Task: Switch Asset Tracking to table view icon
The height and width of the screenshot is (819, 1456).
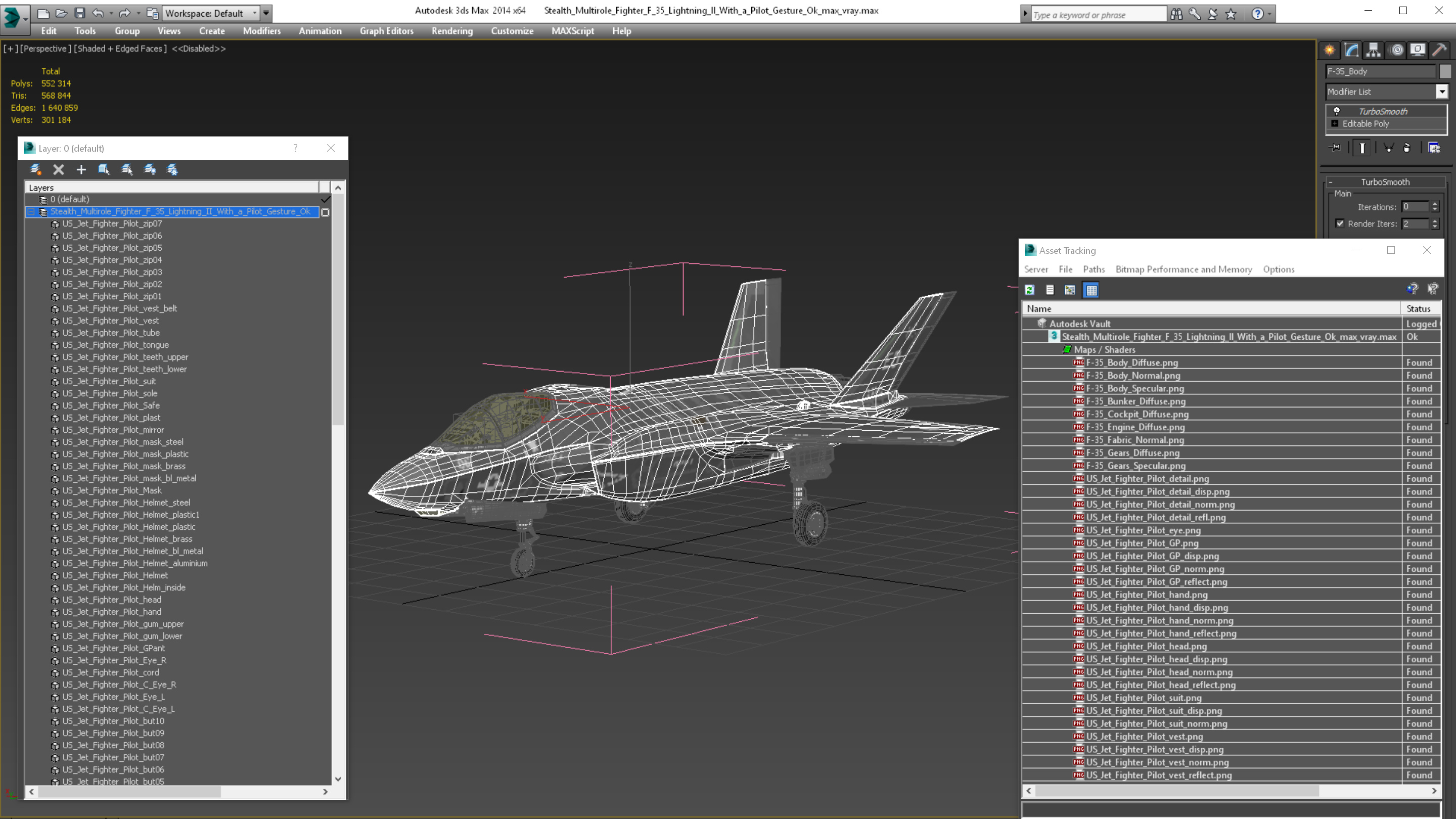Action: coord(1091,290)
